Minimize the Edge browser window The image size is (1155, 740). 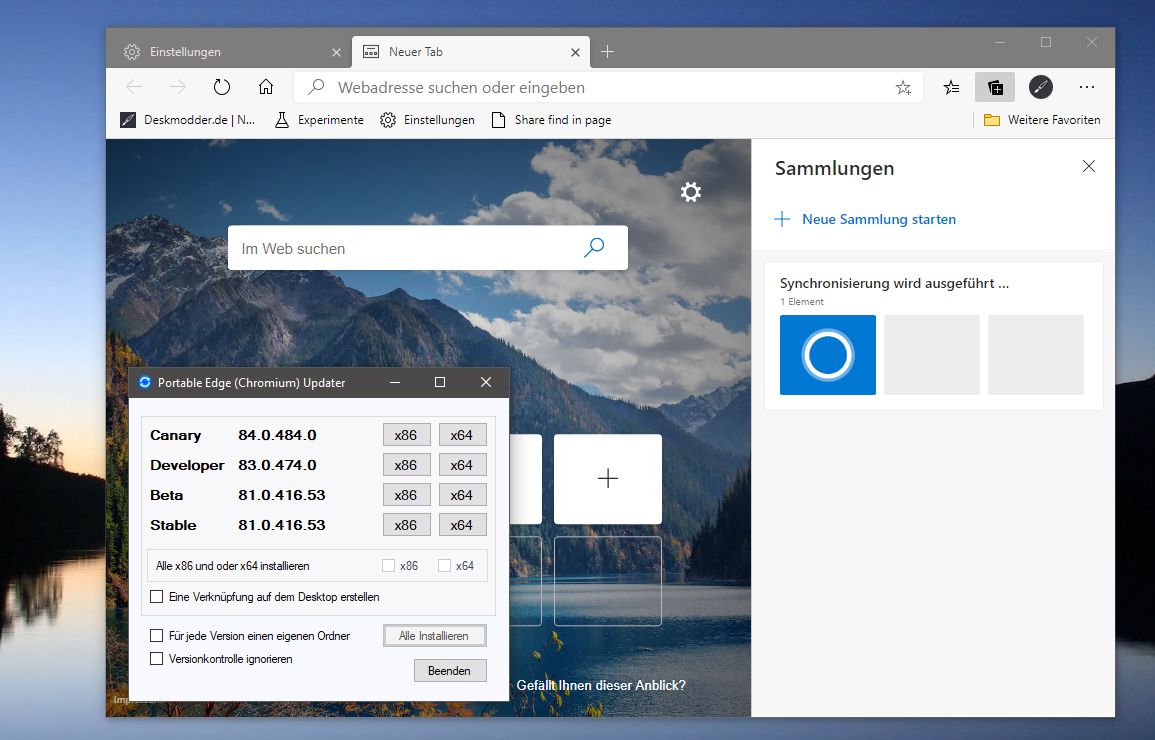click(x=1000, y=43)
